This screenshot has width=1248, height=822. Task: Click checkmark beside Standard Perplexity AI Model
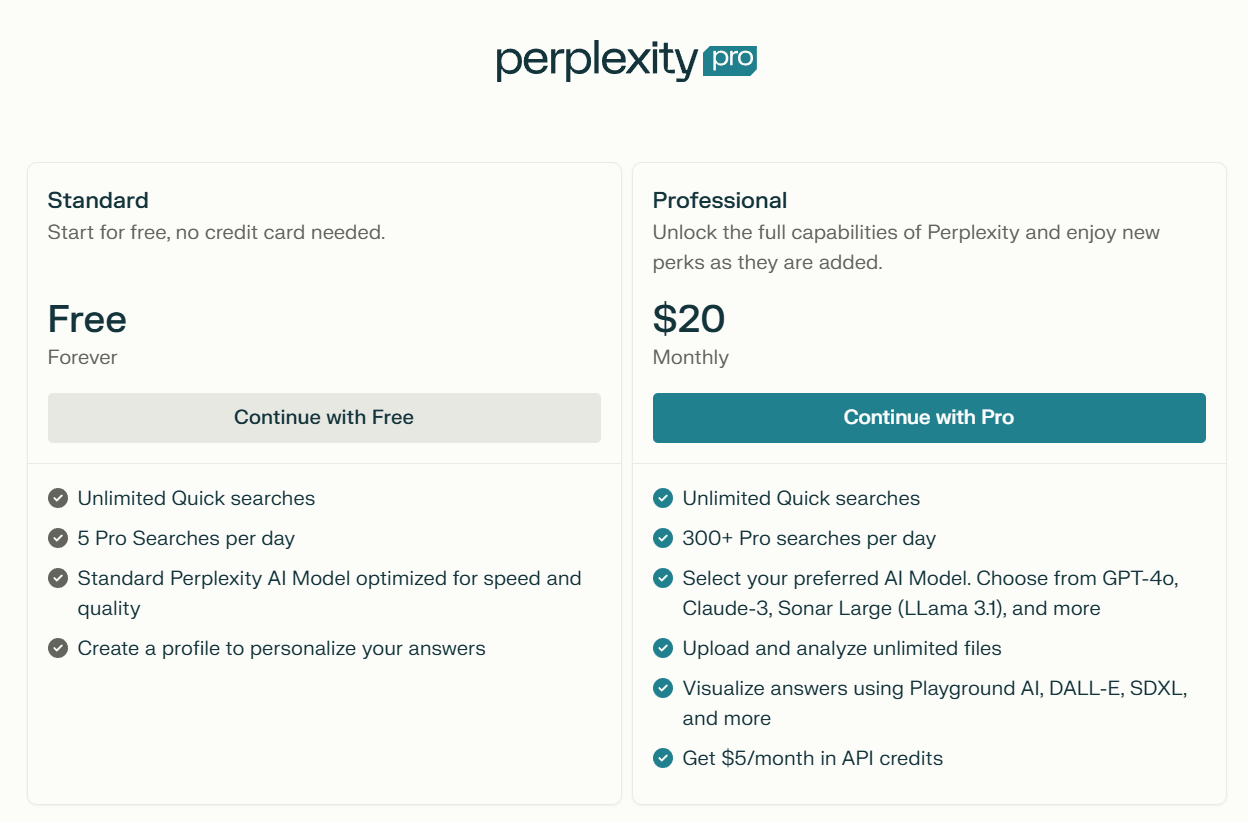[x=58, y=578]
